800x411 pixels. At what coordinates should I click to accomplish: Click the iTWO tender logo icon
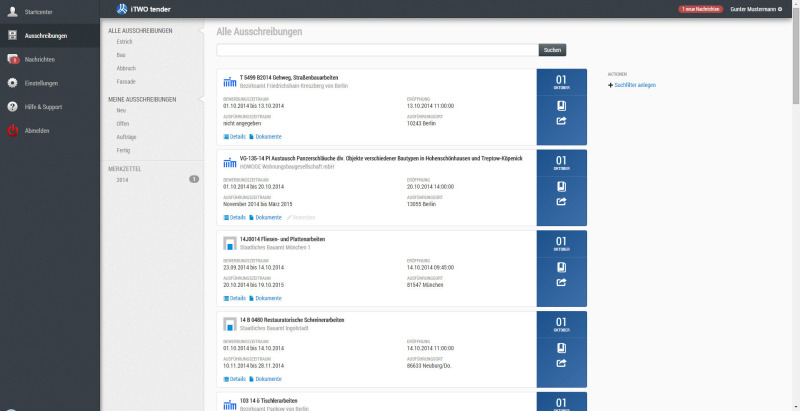(x=122, y=9)
